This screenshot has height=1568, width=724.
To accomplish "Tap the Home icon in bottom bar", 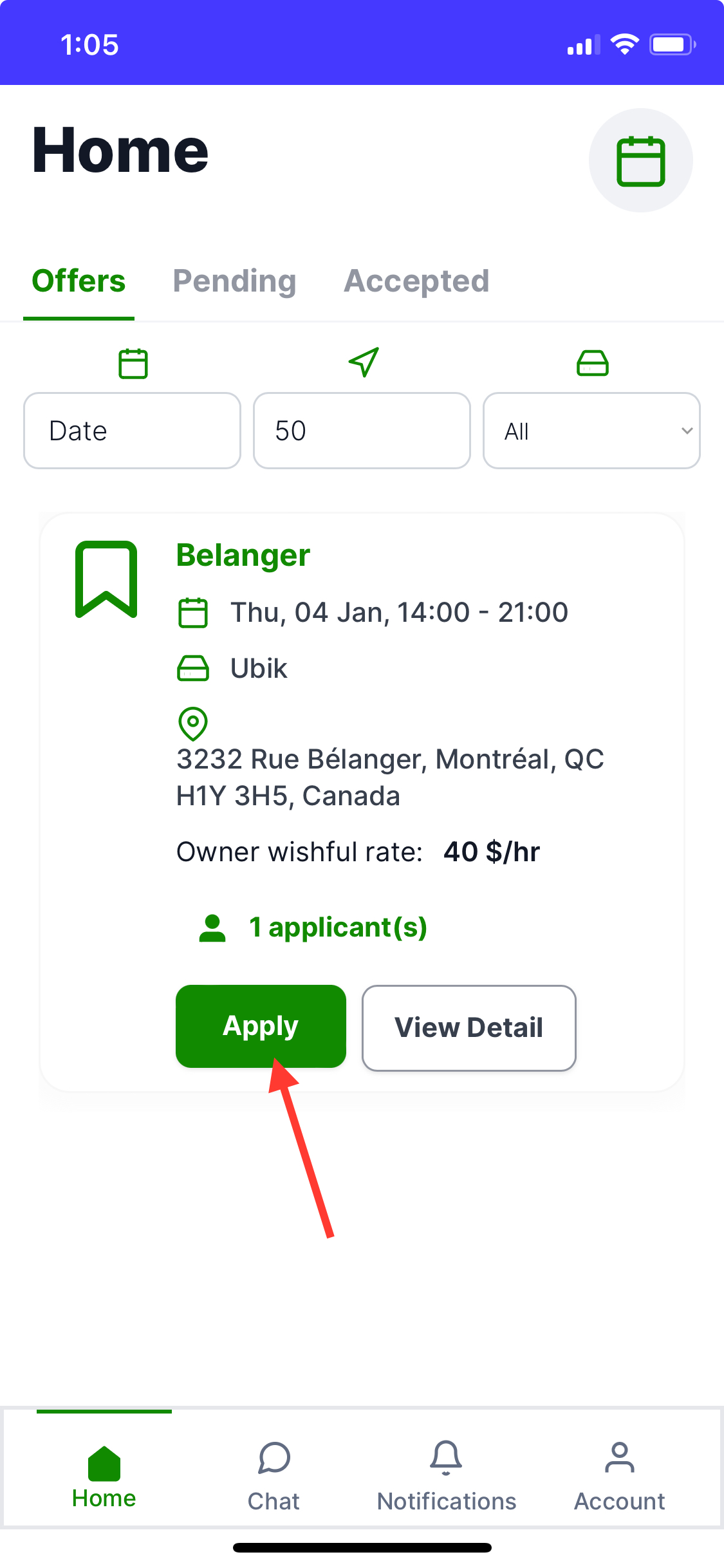I will click(104, 1464).
